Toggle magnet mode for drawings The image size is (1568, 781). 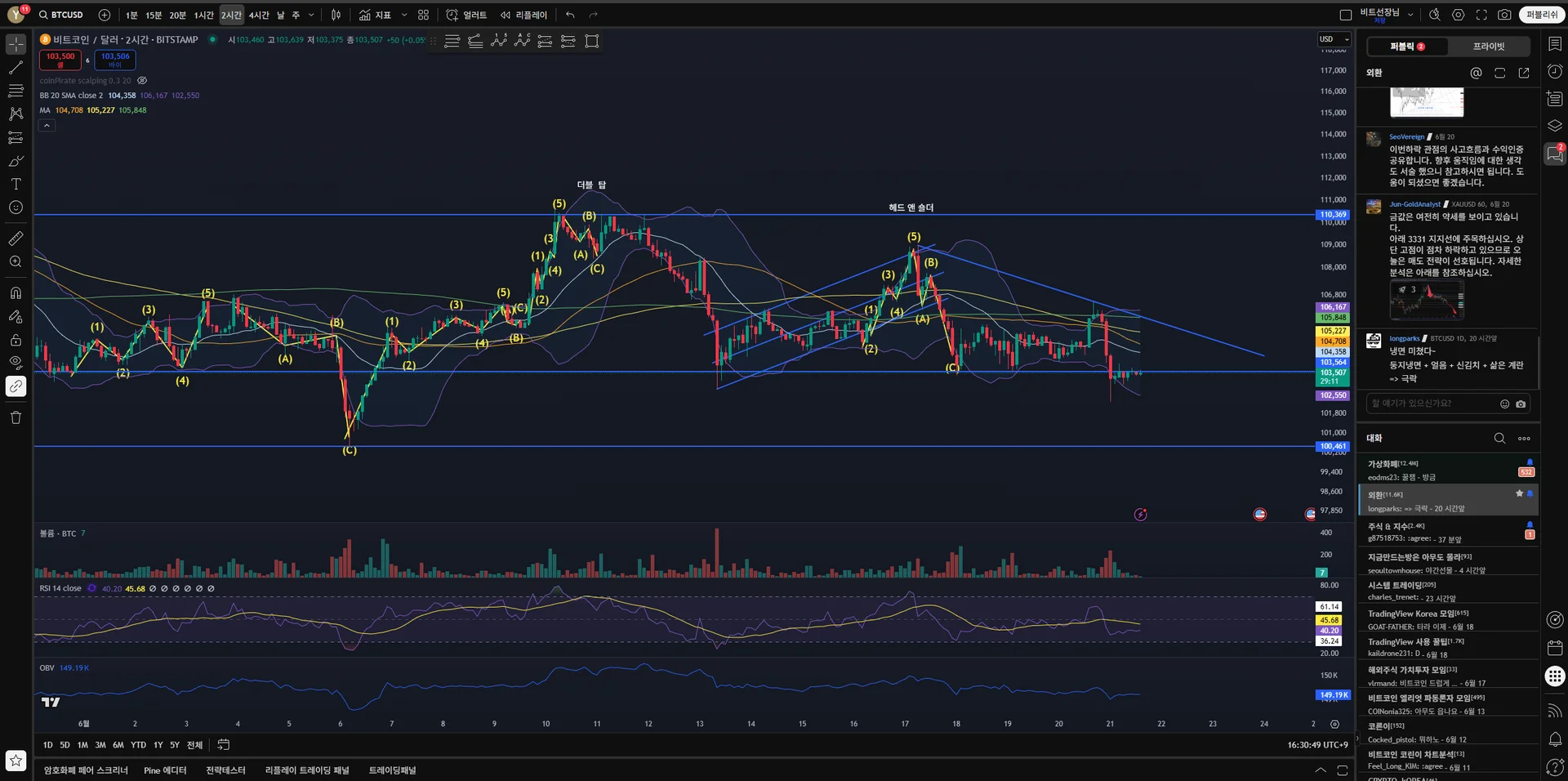point(16,292)
